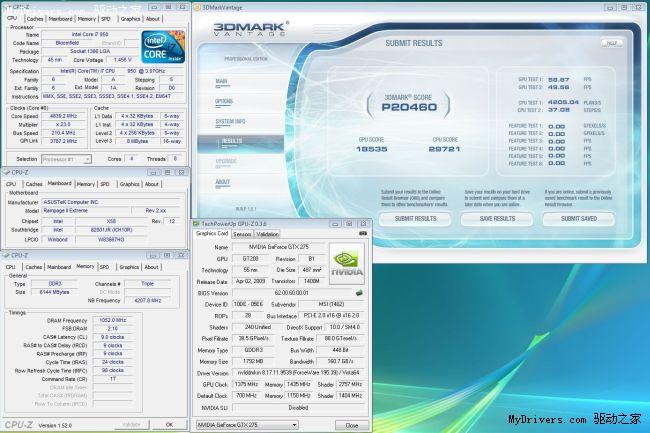Open the System Info section in 3DMark Vantage

230,121
